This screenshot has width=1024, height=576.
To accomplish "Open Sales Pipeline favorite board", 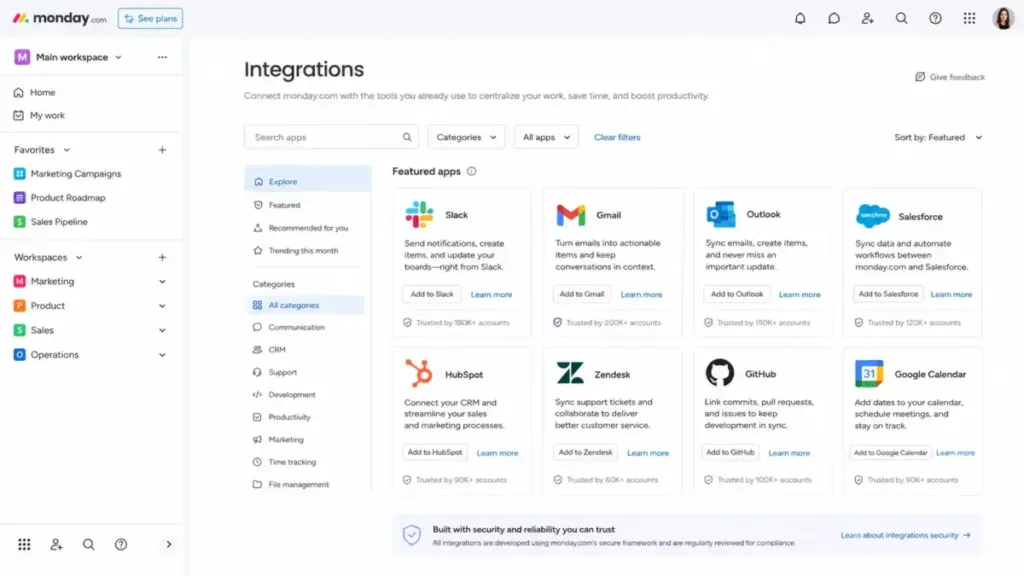I will tap(59, 221).
